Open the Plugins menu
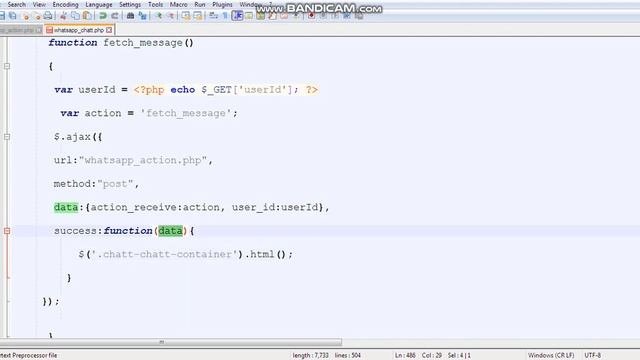Image resolution: width=640 pixels, height=360 pixels. click(222, 4)
